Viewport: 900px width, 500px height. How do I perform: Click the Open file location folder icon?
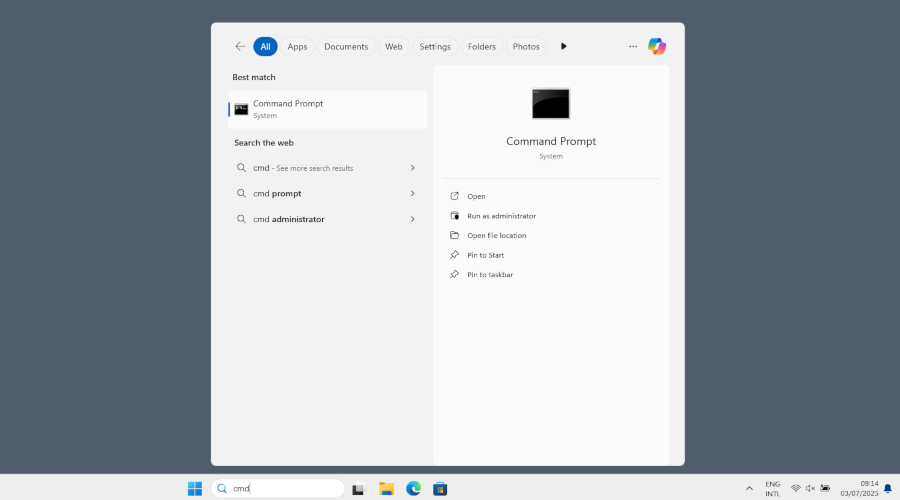455,235
